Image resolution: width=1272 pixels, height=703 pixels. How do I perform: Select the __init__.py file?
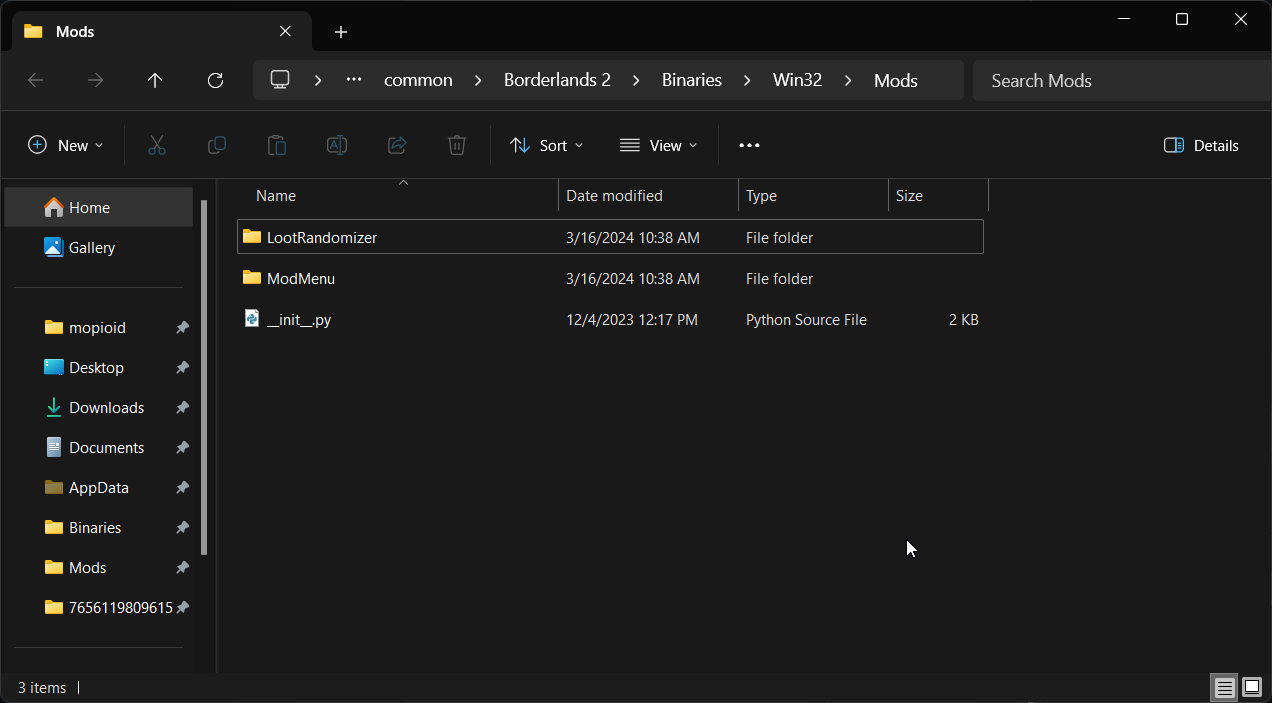coord(300,319)
